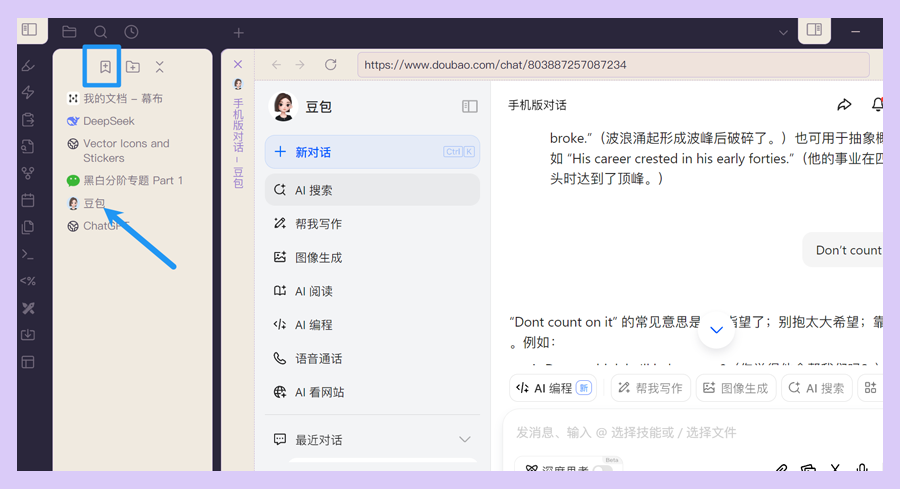Select 帮我写作 in the 豆包 menu
The height and width of the screenshot is (489, 900).
tap(373, 224)
